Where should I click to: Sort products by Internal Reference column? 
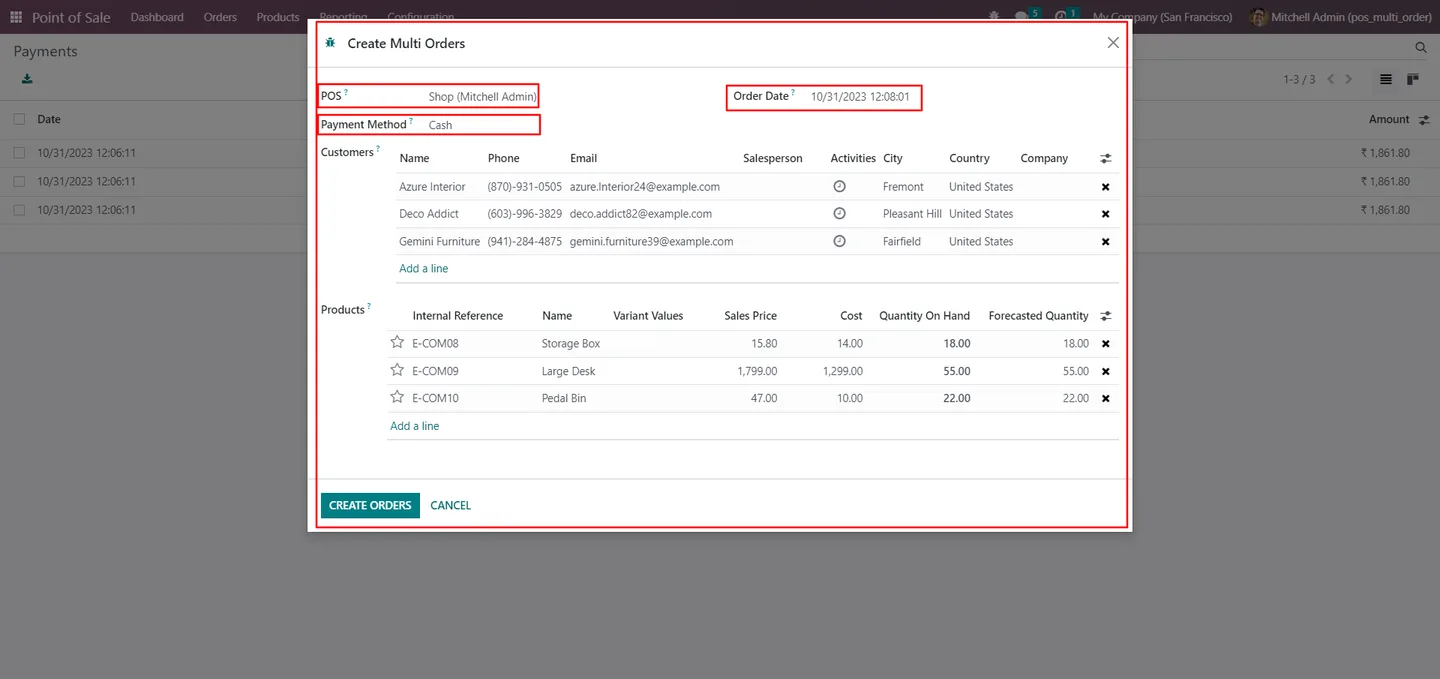pos(458,315)
